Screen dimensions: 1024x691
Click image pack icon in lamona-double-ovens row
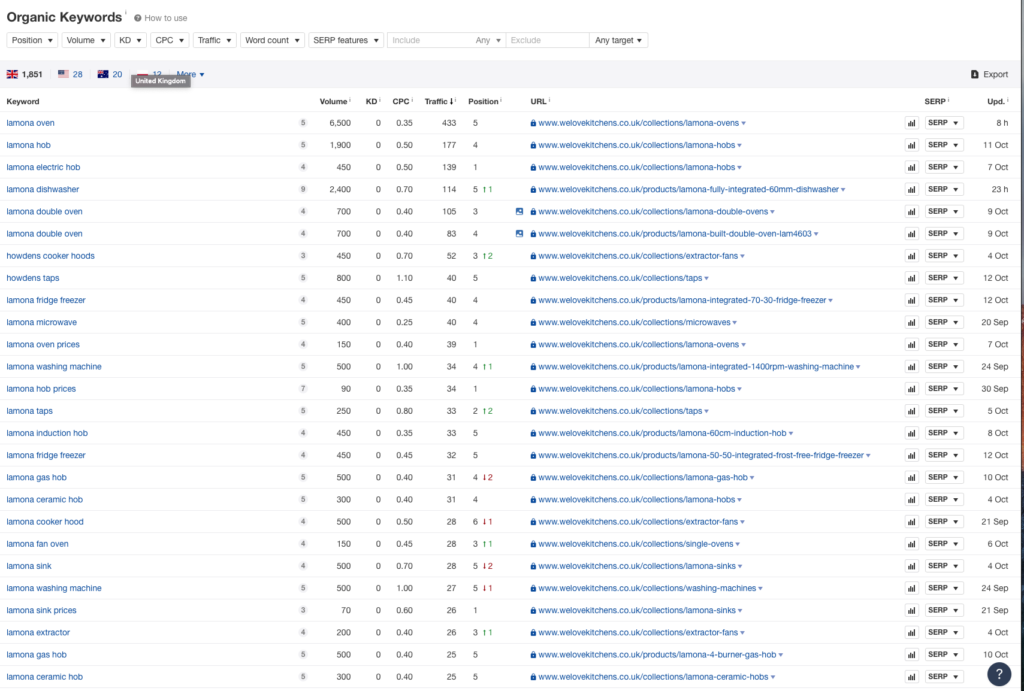[519, 212]
